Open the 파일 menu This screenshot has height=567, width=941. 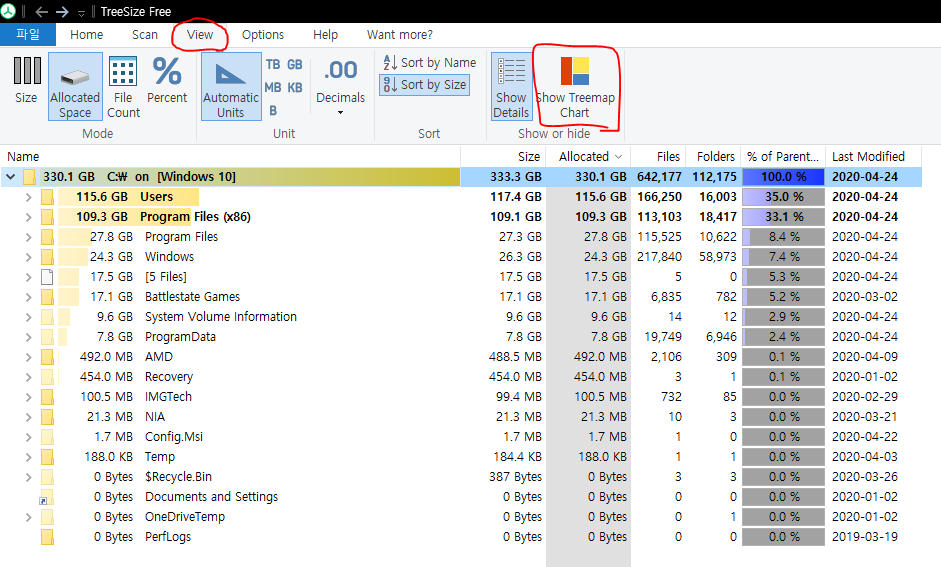[x=28, y=35]
